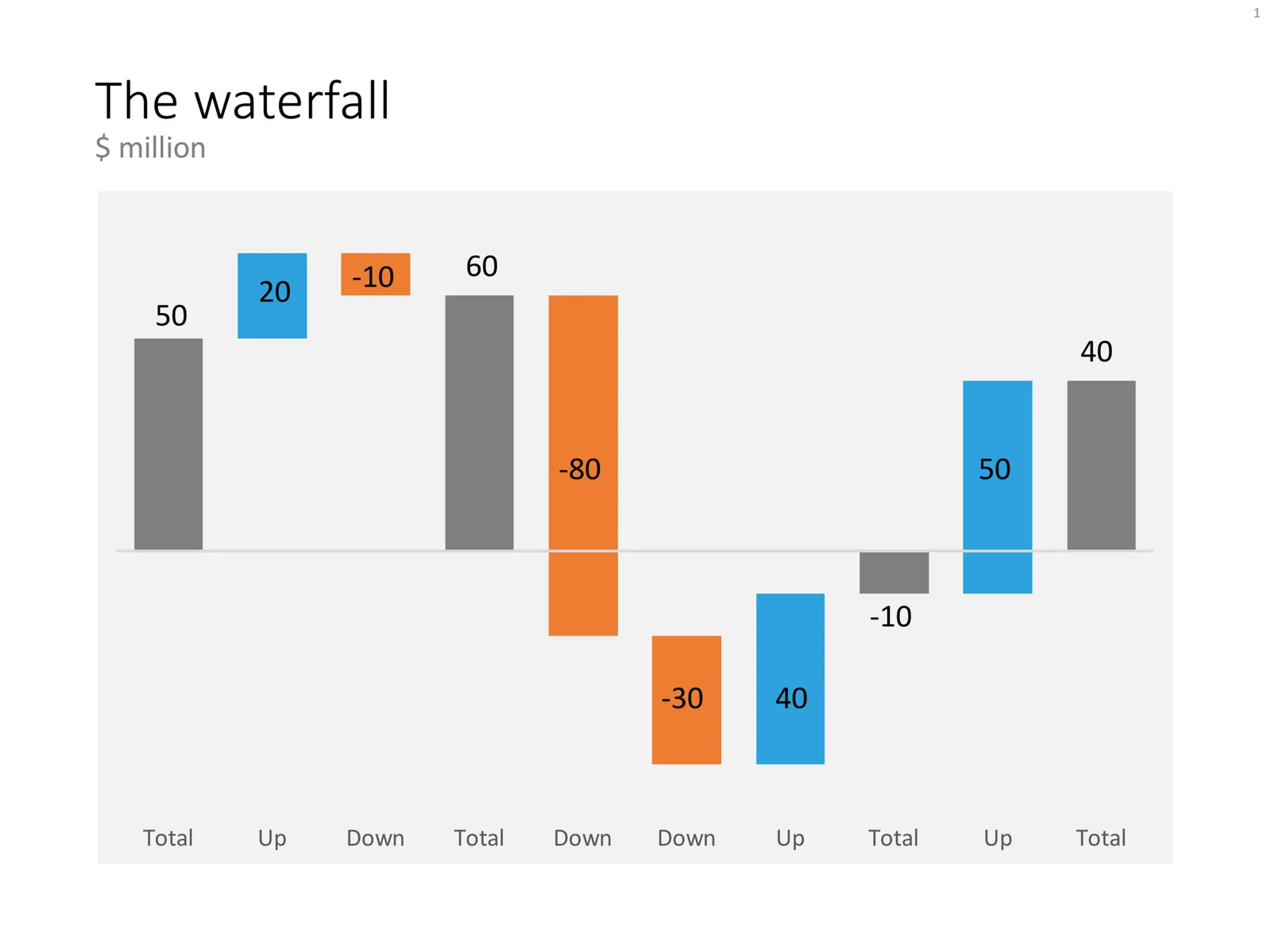Viewport: 1271px width, 952px height.
Task: Select the data label "60" above bar
Action: (481, 266)
